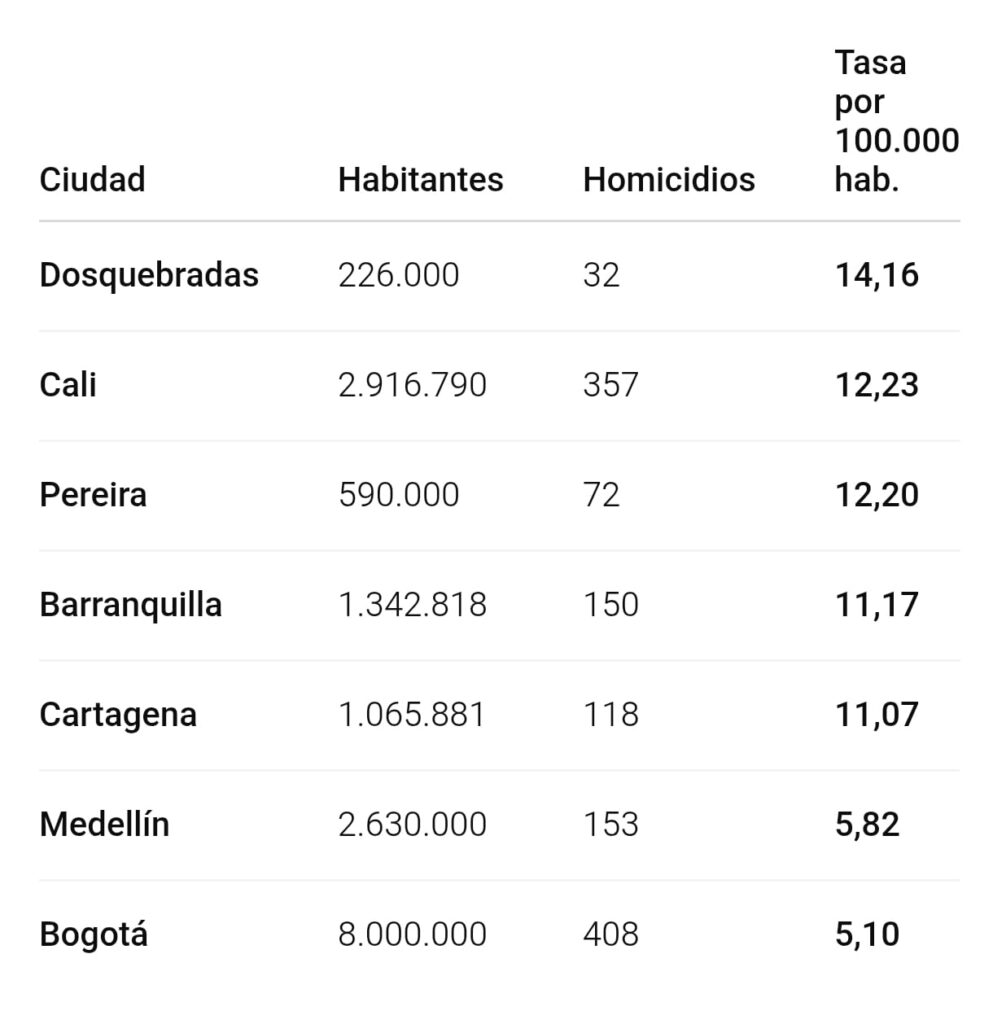Select the Pereira city name
The image size is (993, 1024).
click(x=93, y=495)
